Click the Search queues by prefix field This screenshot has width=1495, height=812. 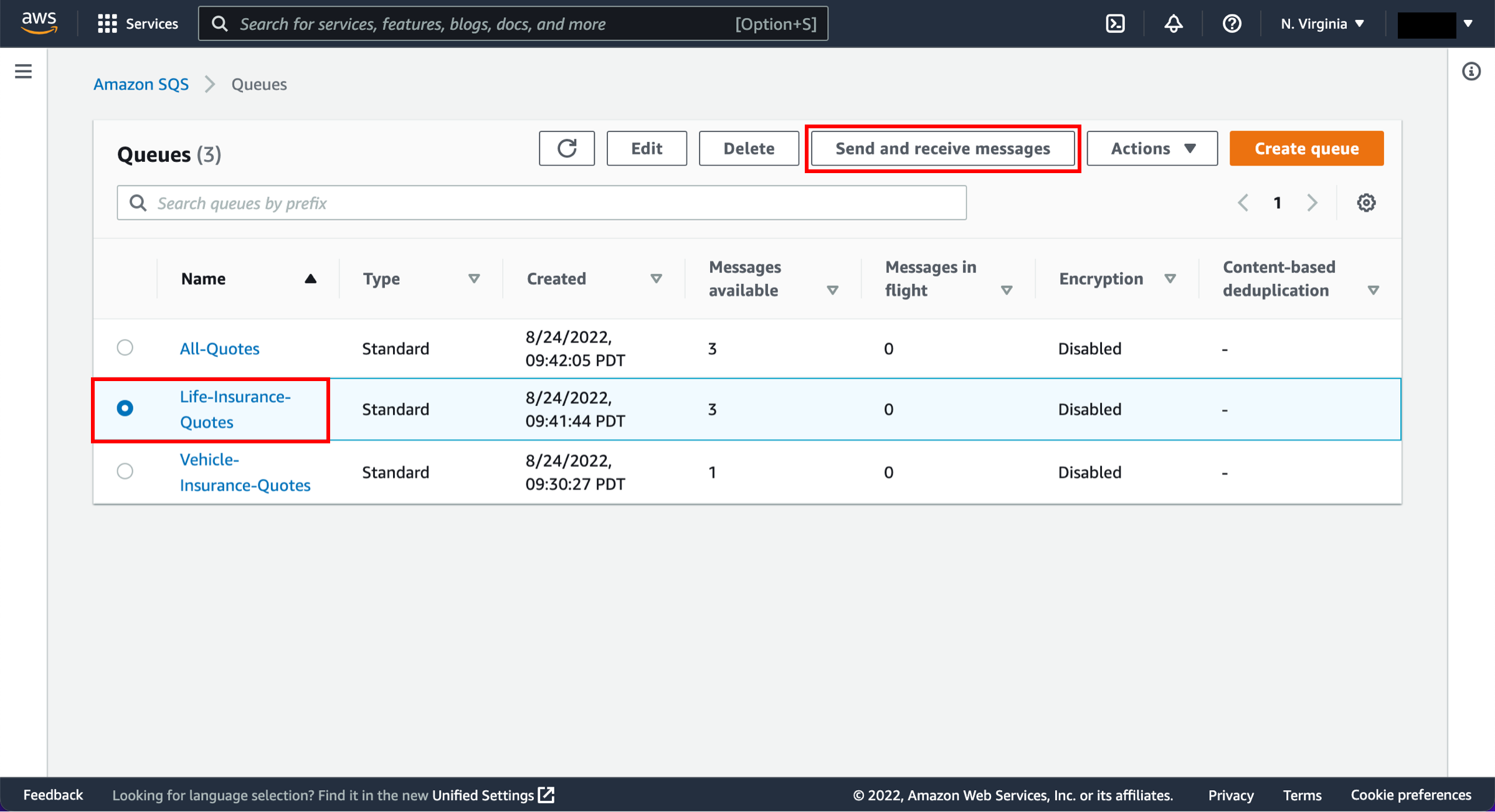pyautogui.click(x=540, y=203)
